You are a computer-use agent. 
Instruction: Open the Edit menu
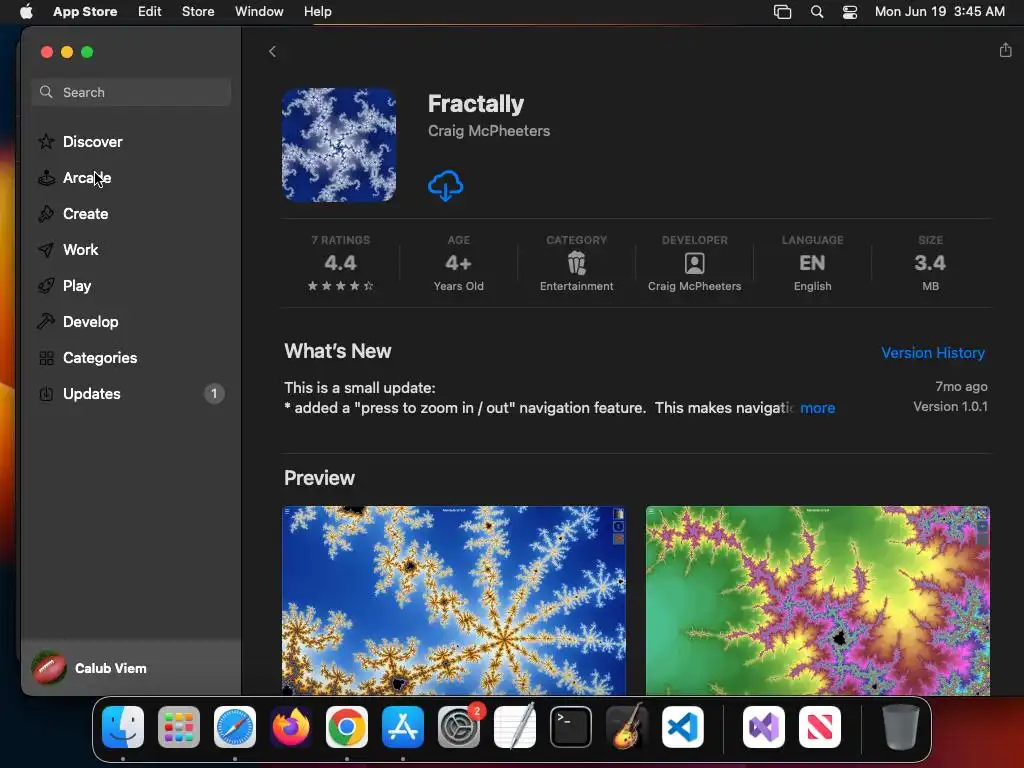coord(150,12)
